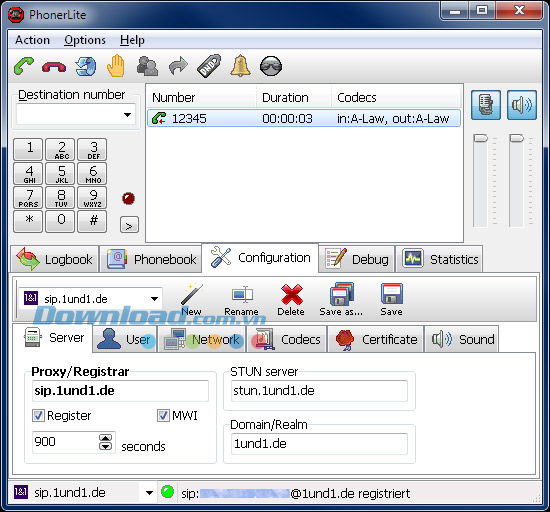Switch to the Logbook tab
This screenshot has width=550, height=512.
pos(54,259)
